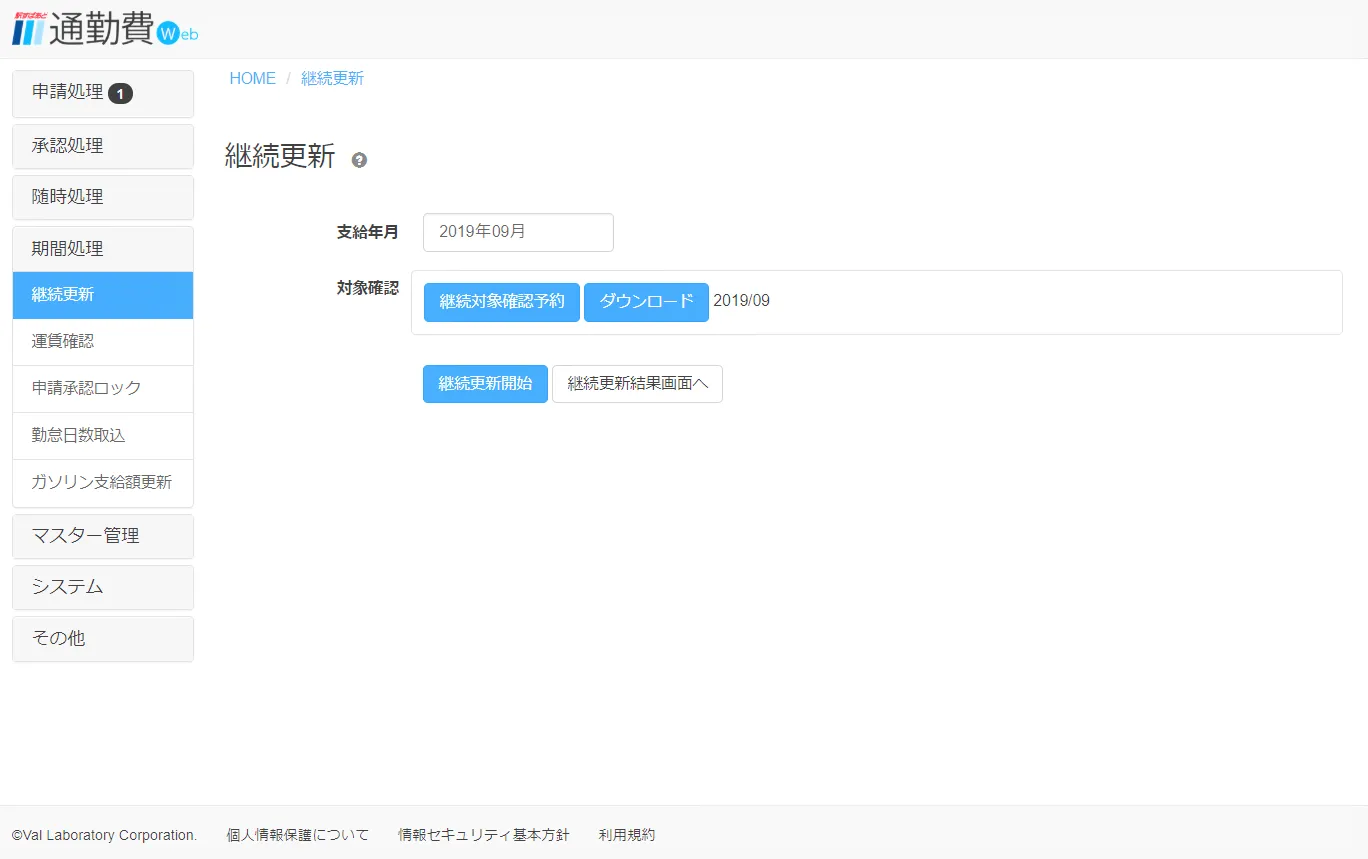Click the help question mark icon
This screenshot has width=1368, height=859.
click(x=359, y=160)
